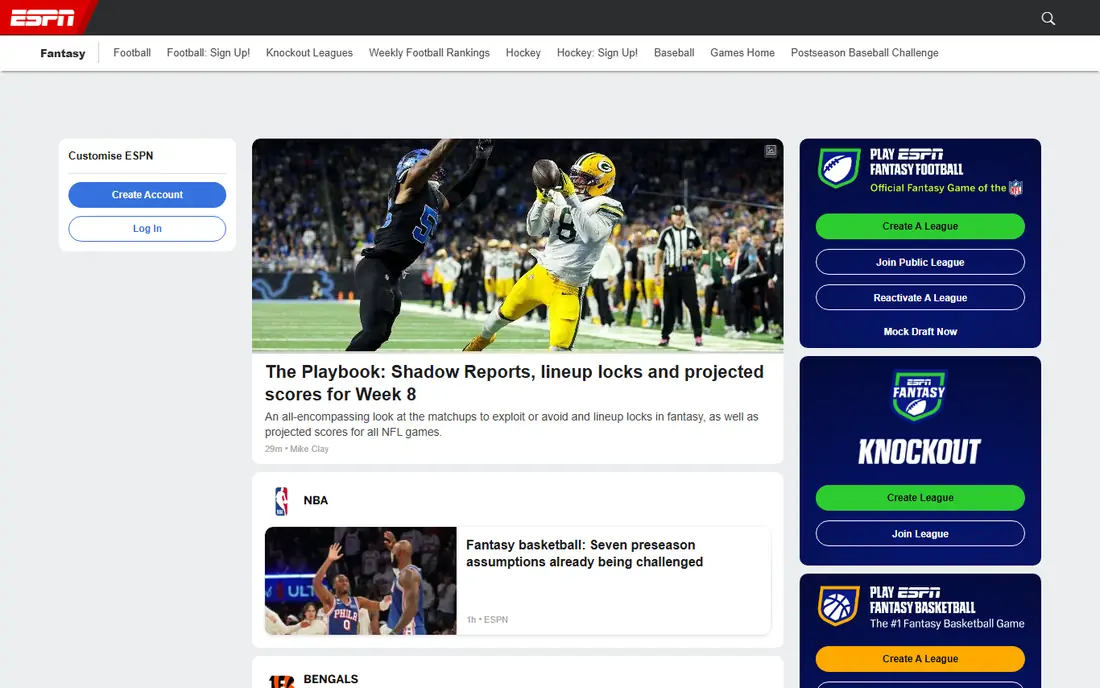The width and height of the screenshot is (1100, 688).
Task: Open the Hockey nav item
Action: (523, 53)
